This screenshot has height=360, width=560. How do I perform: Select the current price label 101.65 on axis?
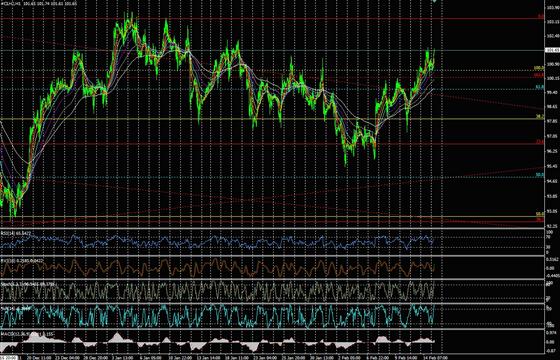pos(551,50)
